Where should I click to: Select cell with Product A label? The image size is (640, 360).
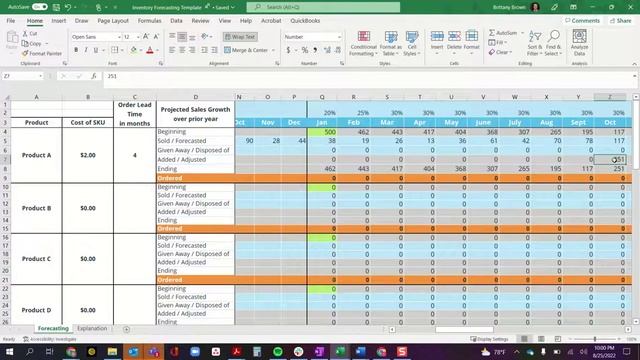tap(36, 155)
